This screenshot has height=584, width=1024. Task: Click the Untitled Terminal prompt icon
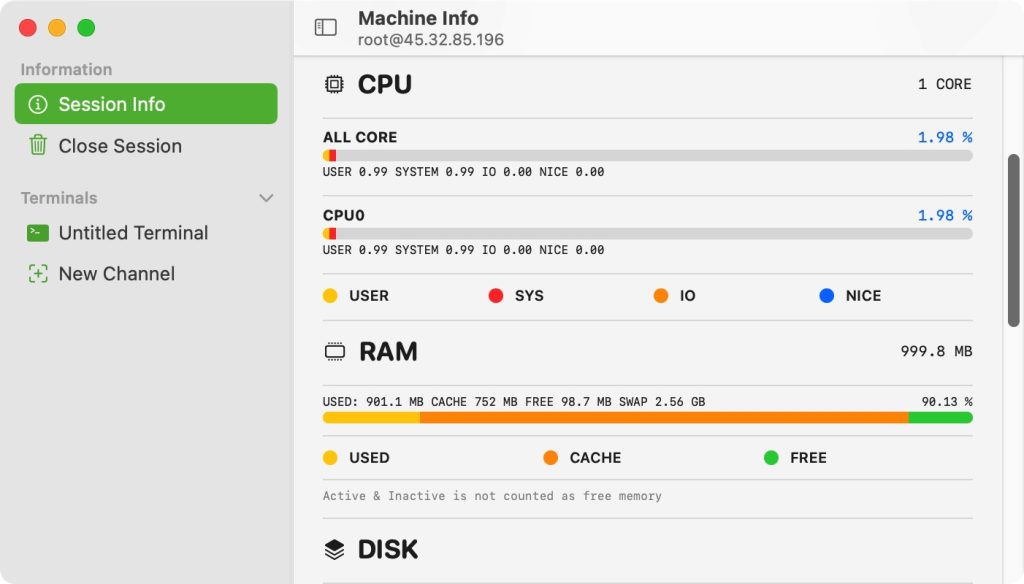point(38,233)
